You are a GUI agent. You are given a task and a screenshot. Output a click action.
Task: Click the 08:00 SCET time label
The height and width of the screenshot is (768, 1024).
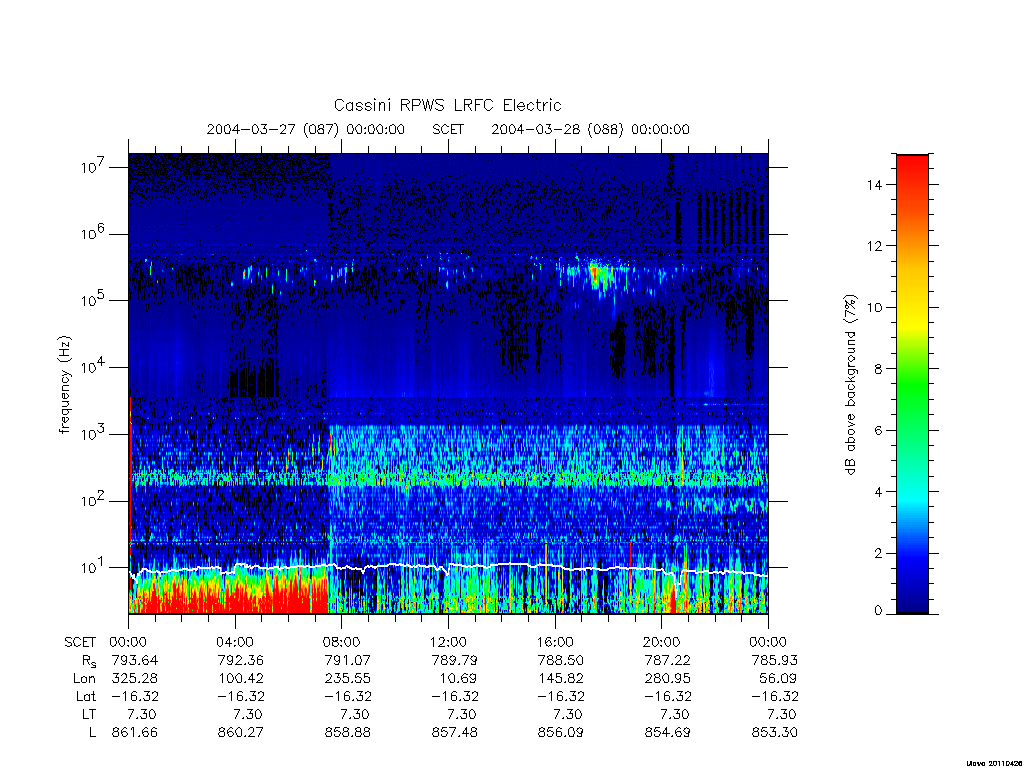coord(341,642)
